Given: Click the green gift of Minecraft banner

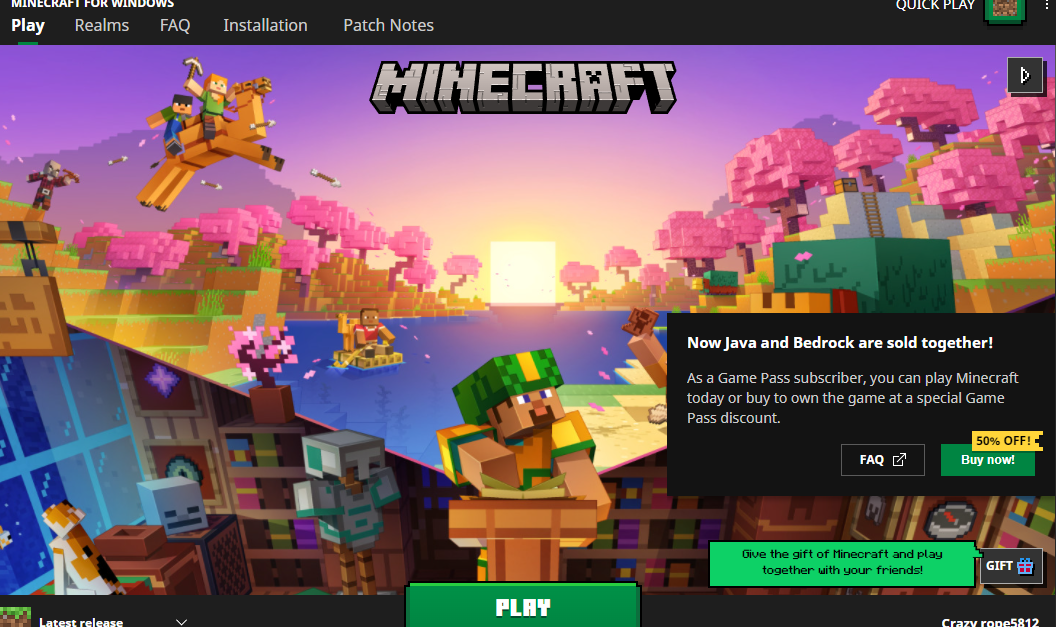Looking at the screenshot, I should point(842,562).
